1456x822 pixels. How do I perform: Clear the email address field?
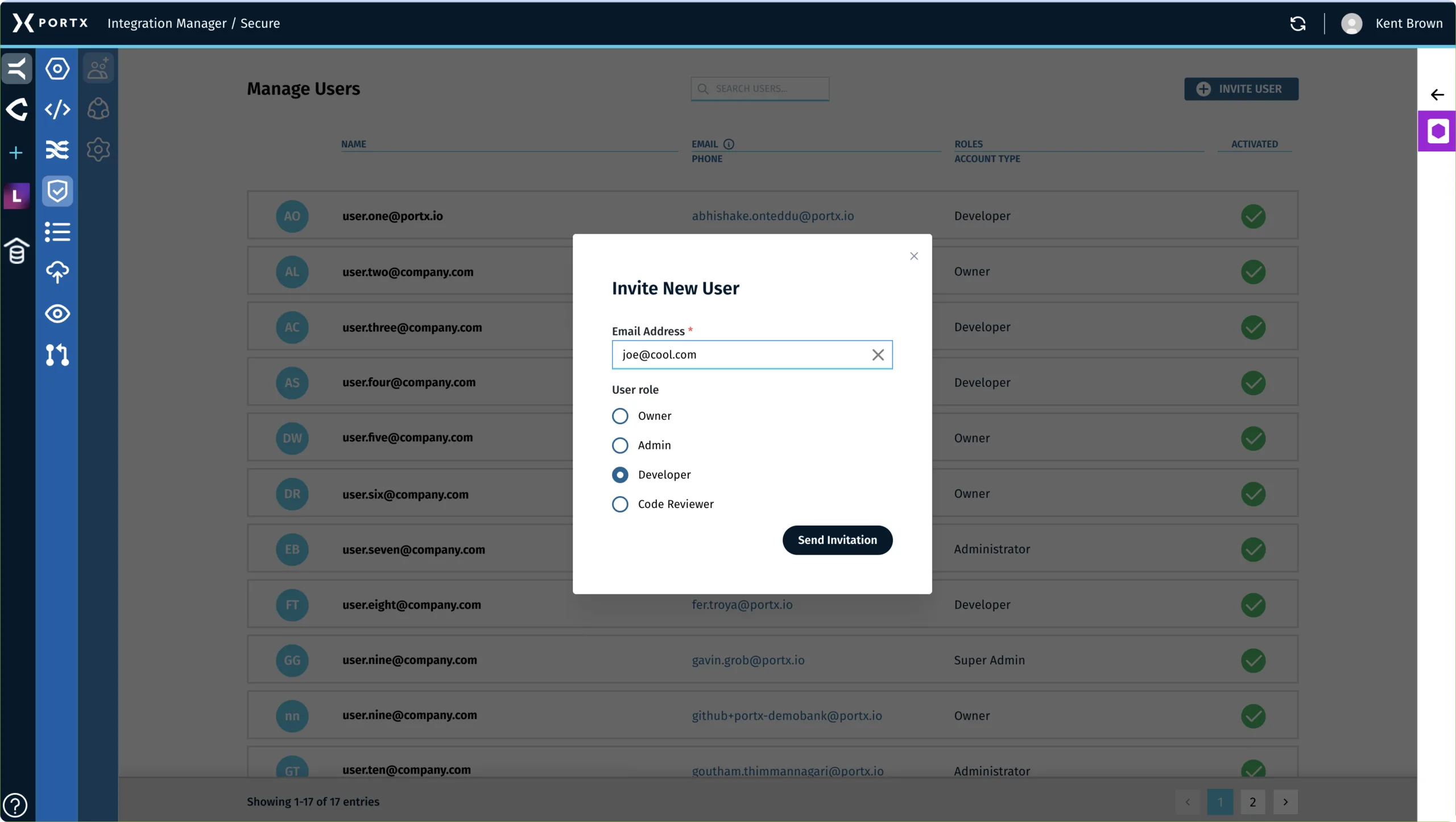[x=878, y=355]
